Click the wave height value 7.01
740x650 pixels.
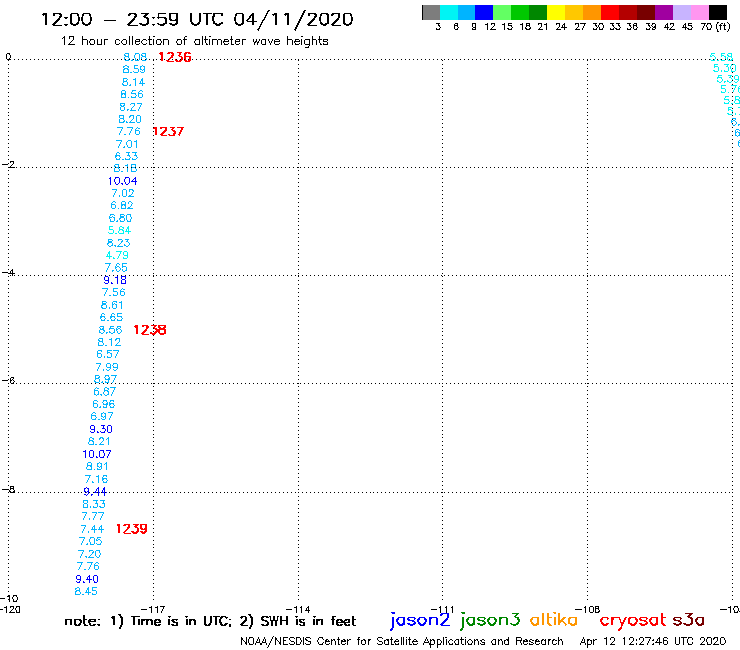point(127,144)
